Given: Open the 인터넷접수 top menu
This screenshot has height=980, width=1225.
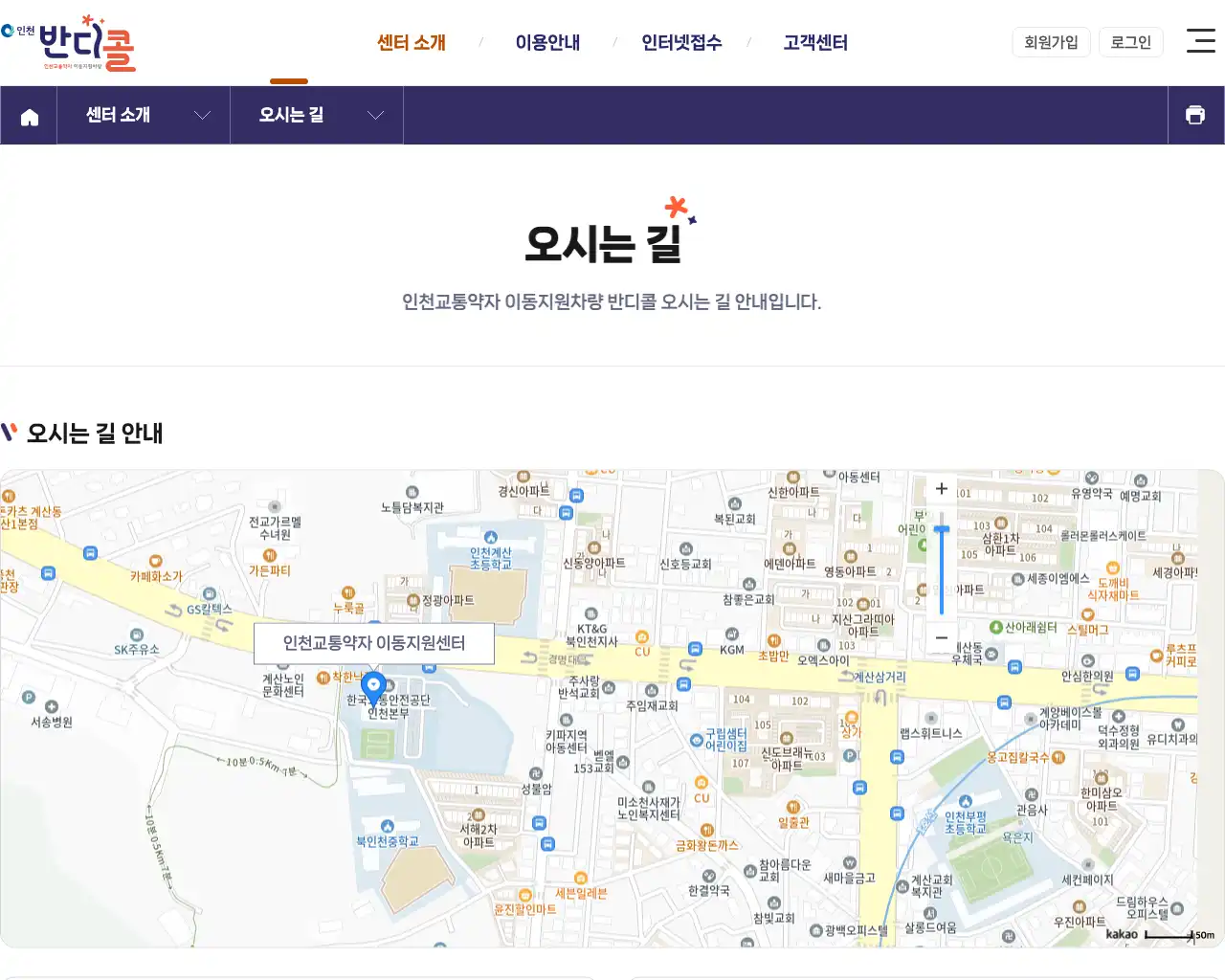Looking at the screenshot, I should 681,42.
